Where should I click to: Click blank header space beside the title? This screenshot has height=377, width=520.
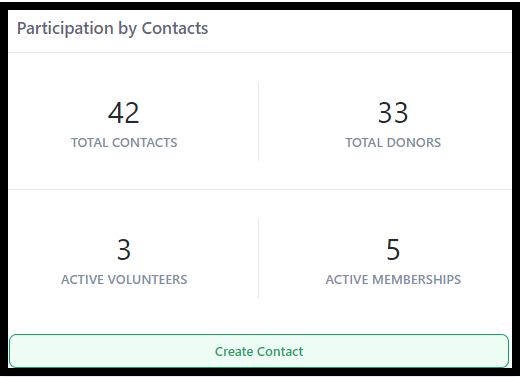click(x=360, y=30)
